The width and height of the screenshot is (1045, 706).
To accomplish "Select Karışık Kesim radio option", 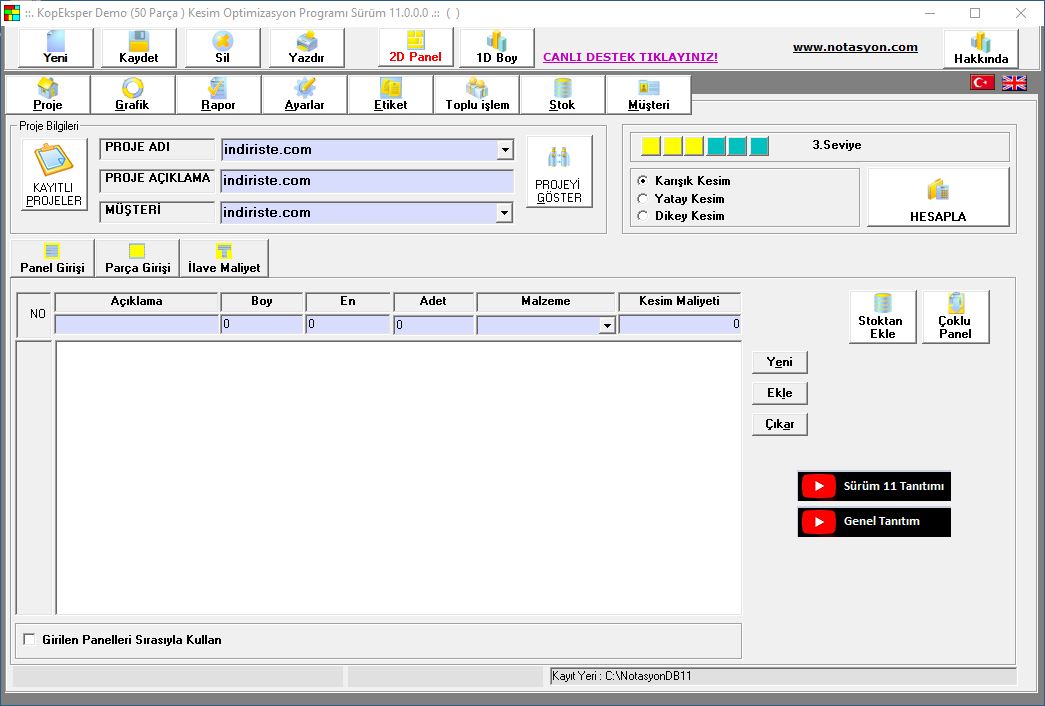I will [x=642, y=181].
